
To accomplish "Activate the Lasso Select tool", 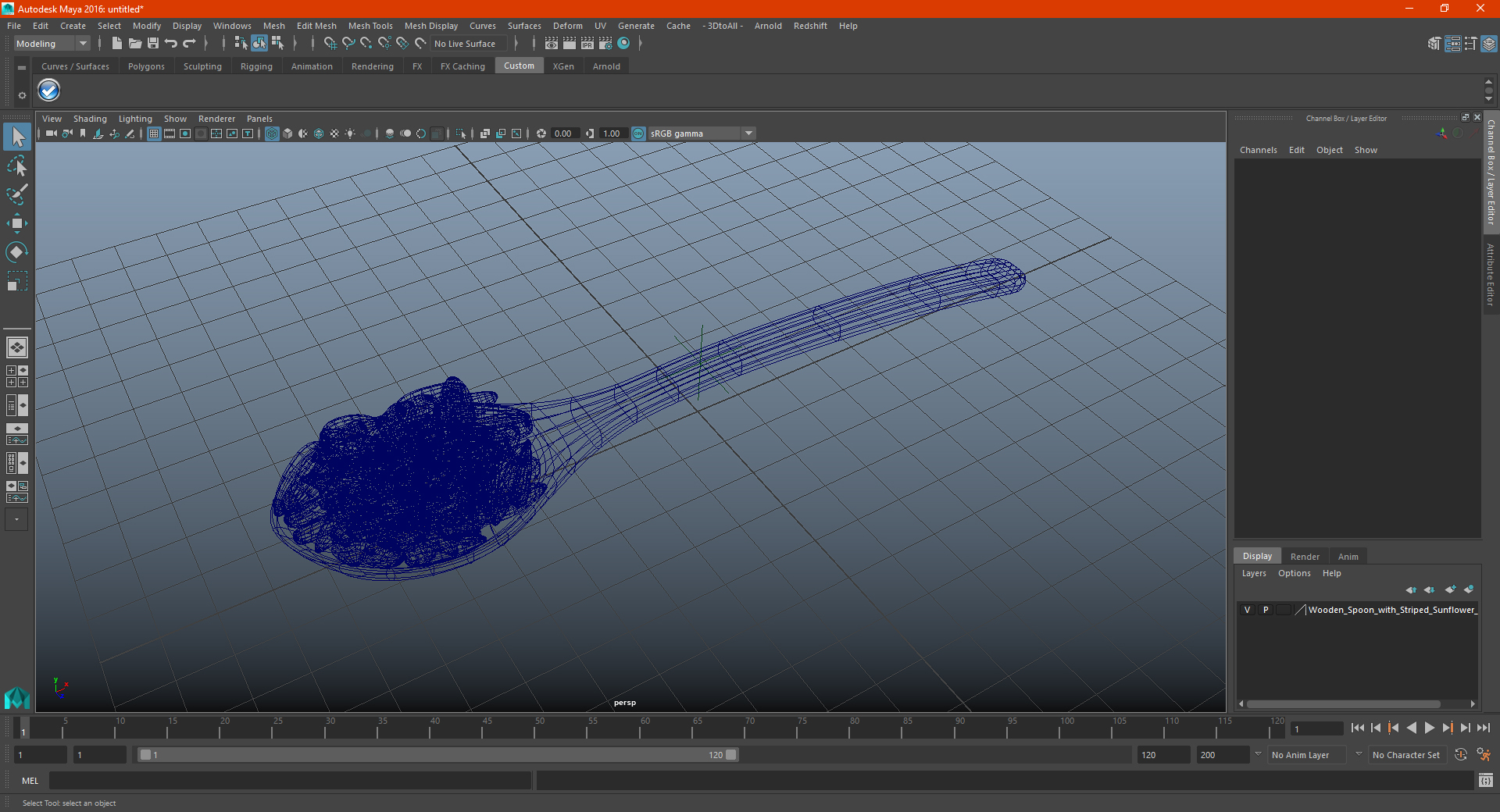I will [x=16, y=166].
